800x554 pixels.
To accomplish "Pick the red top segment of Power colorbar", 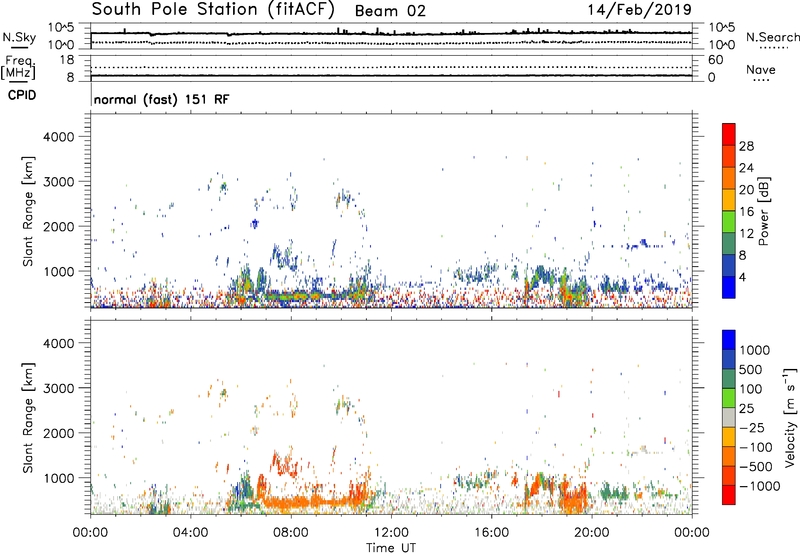I will [729, 135].
